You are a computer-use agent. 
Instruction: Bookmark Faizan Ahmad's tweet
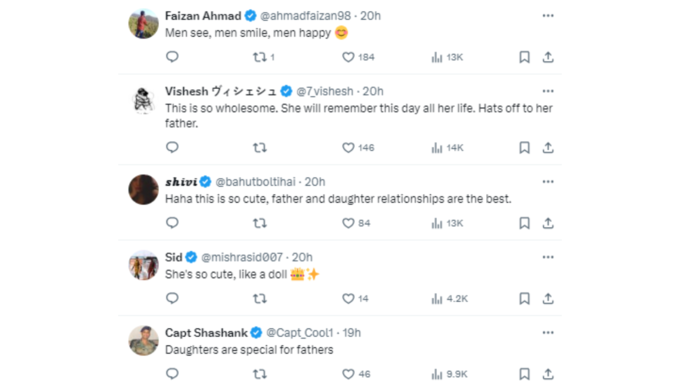[x=524, y=57]
